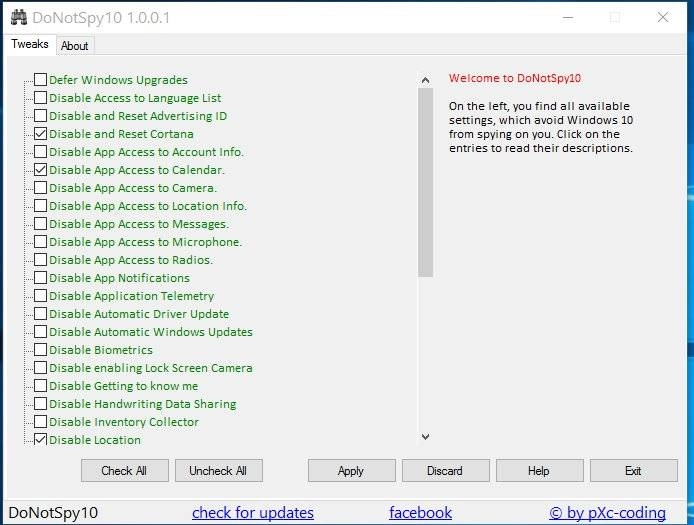This screenshot has width=694, height=525.
Task: Tick Disable Application Telemetry checkbox
Action: point(40,296)
